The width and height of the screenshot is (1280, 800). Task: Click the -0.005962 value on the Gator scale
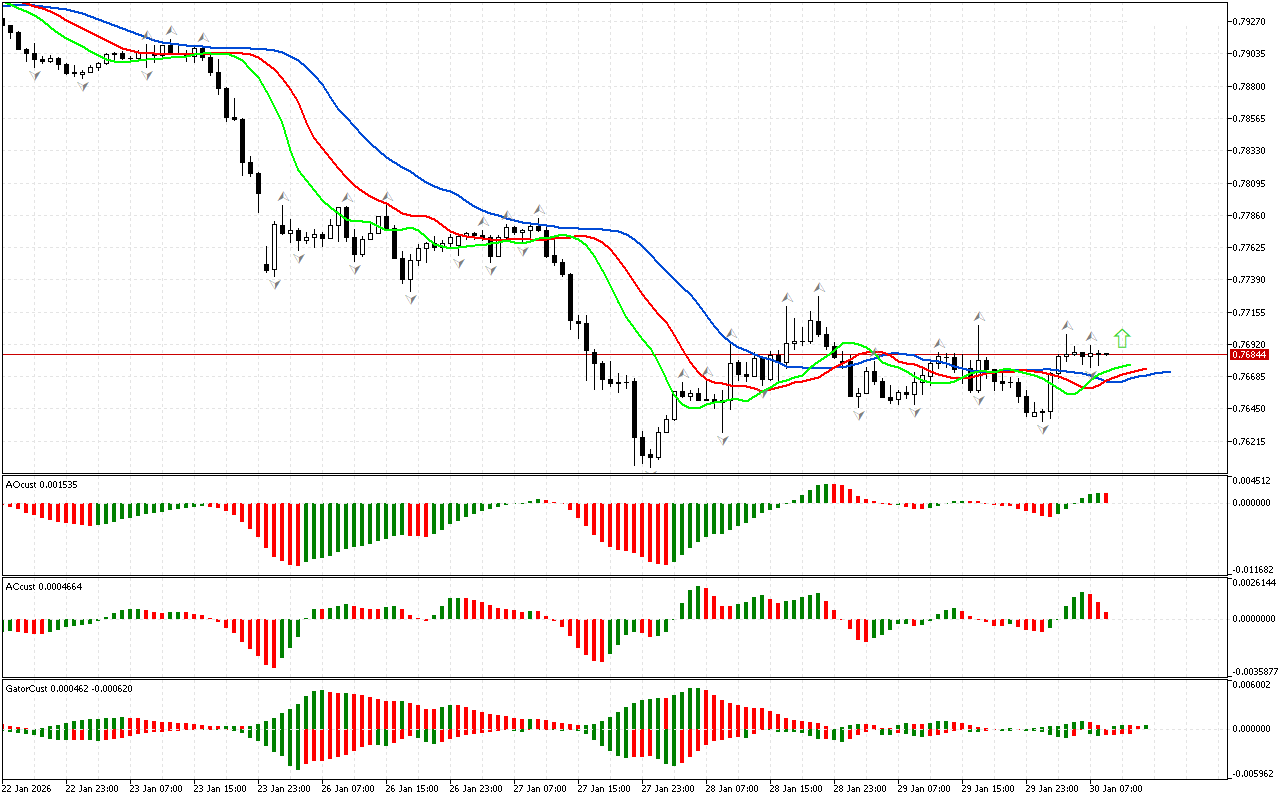coord(1254,773)
